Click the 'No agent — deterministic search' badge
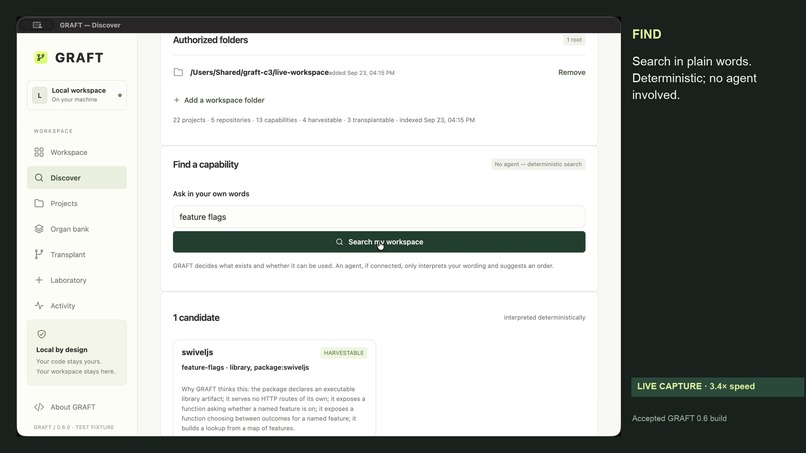 (538, 164)
